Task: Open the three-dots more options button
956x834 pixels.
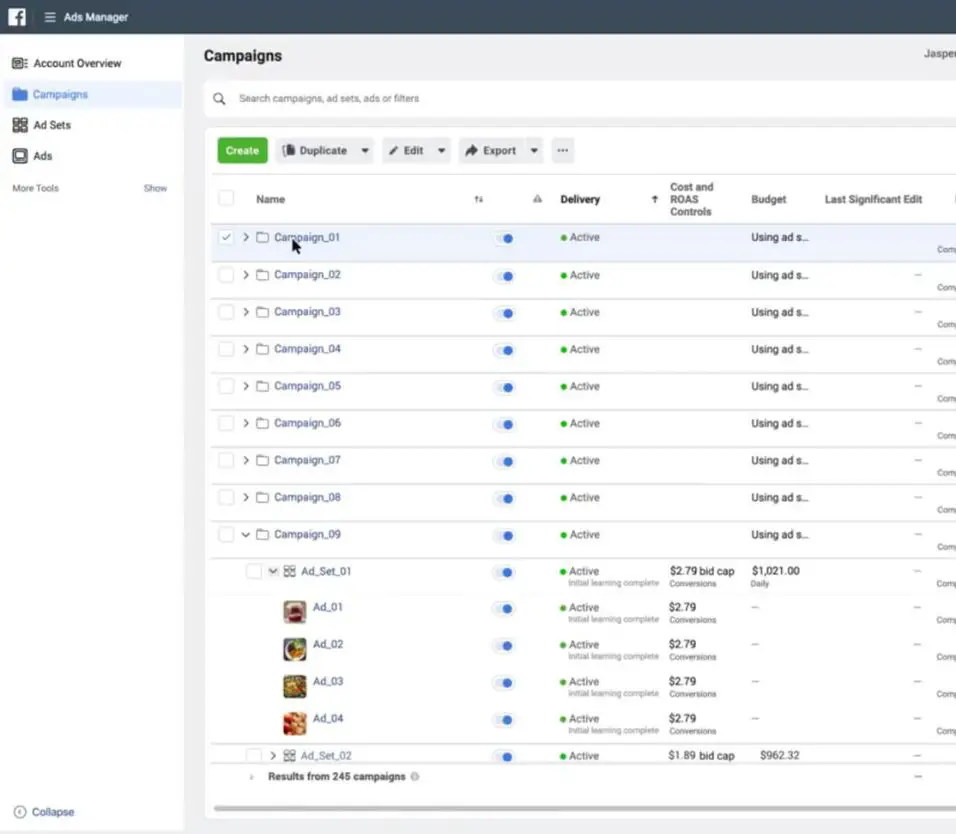Action: (563, 151)
